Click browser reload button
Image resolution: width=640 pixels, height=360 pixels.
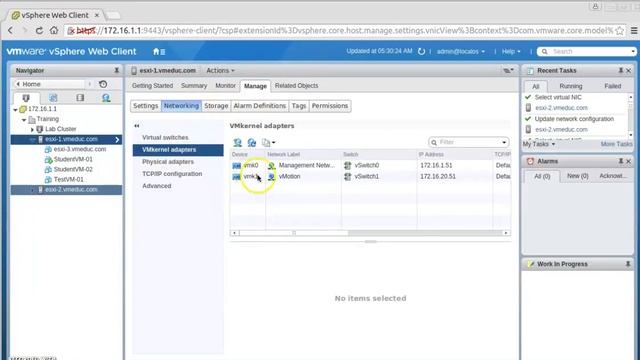(39, 31)
